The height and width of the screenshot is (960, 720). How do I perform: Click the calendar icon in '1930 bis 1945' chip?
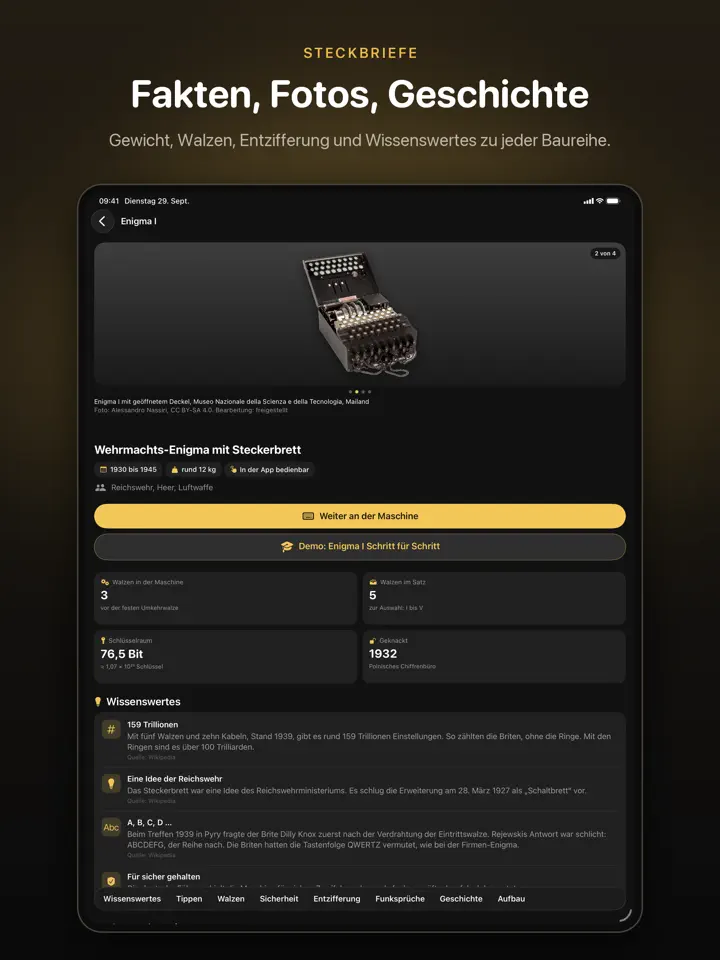click(103, 470)
